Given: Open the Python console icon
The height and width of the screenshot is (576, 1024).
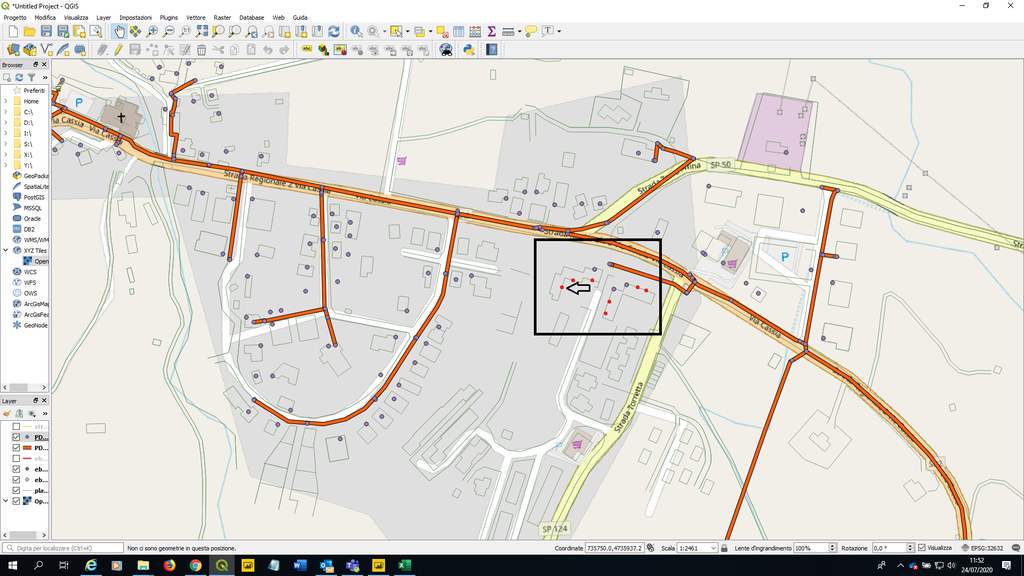Looking at the screenshot, I should pos(468,49).
